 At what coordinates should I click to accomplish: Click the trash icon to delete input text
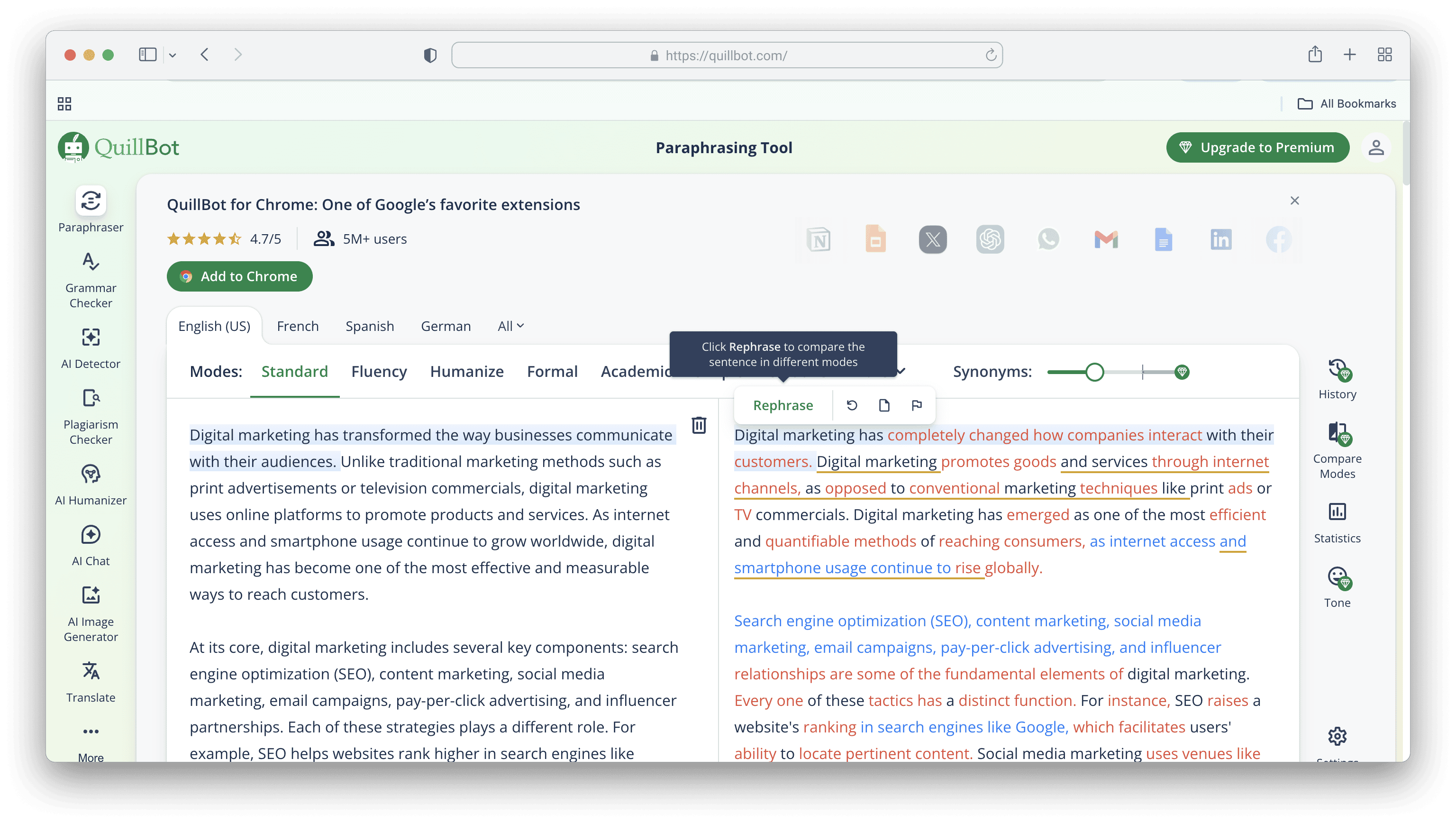tap(699, 425)
